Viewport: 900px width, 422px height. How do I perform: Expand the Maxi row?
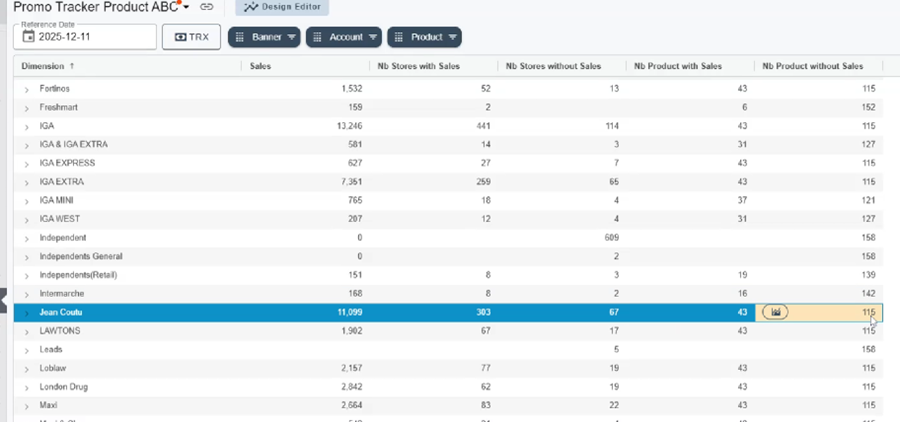[26, 406]
